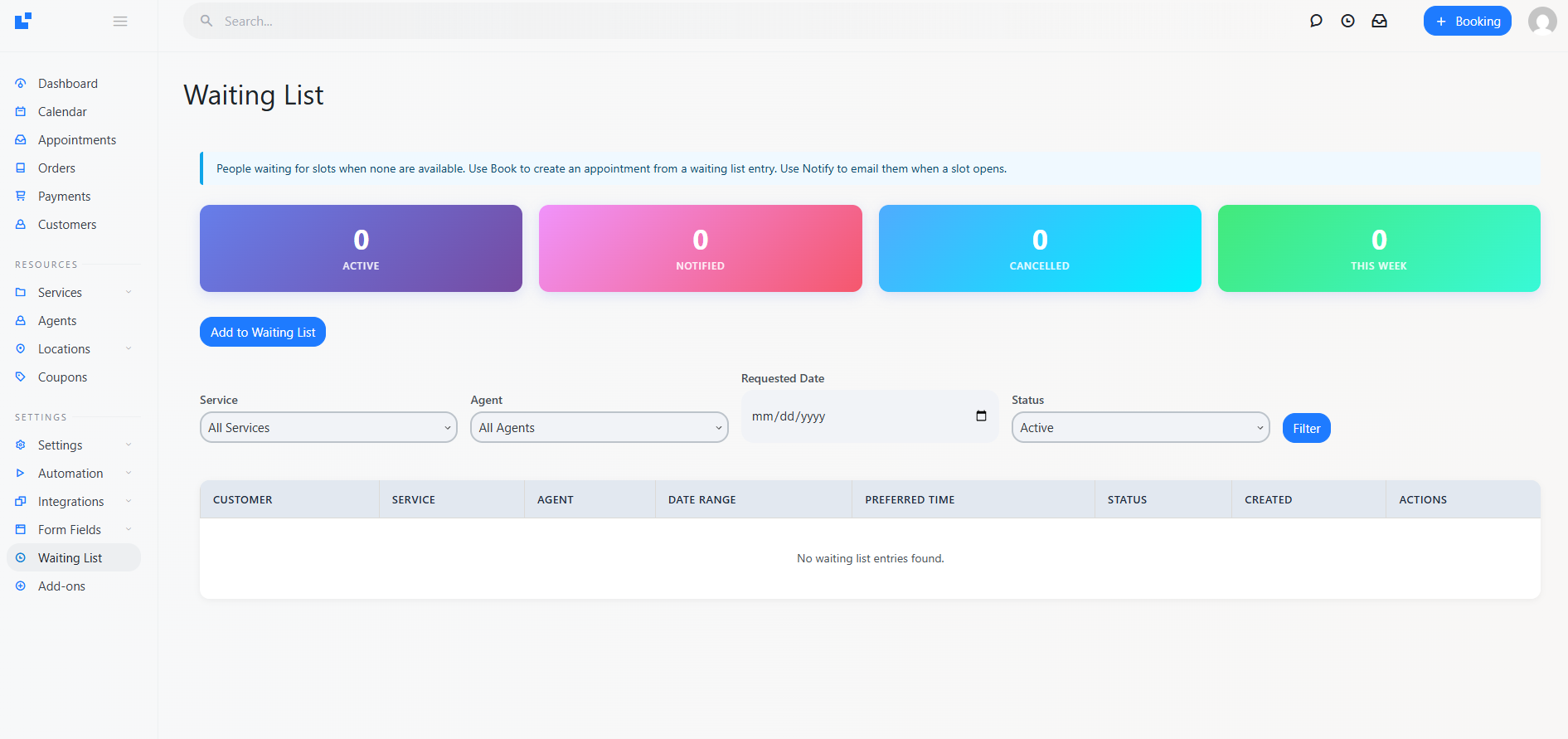Open the inbox tray icon in header
This screenshot has height=739, width=1568.
coord(1379,21)
